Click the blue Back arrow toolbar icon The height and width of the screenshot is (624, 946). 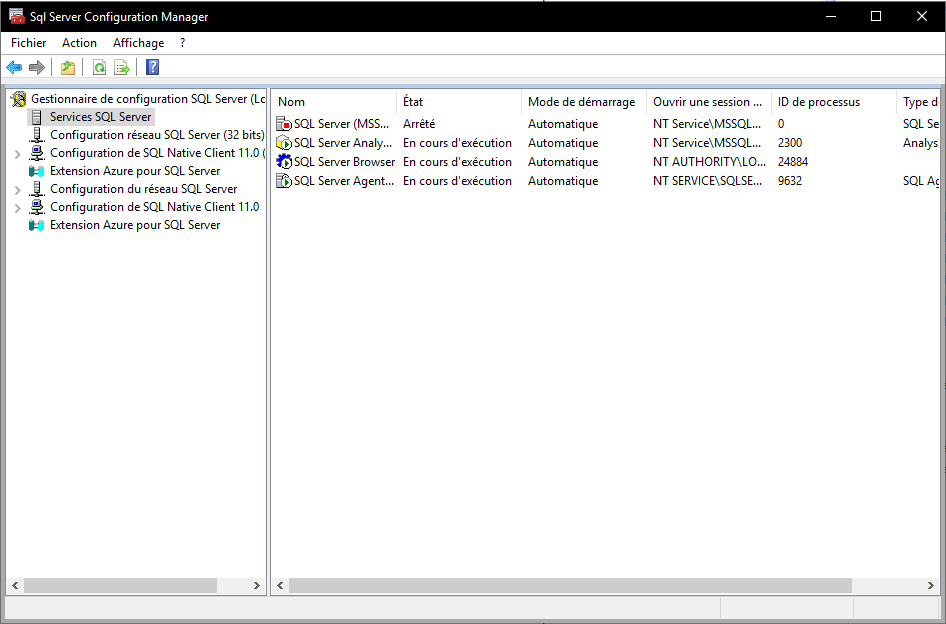tap(14, 68)
